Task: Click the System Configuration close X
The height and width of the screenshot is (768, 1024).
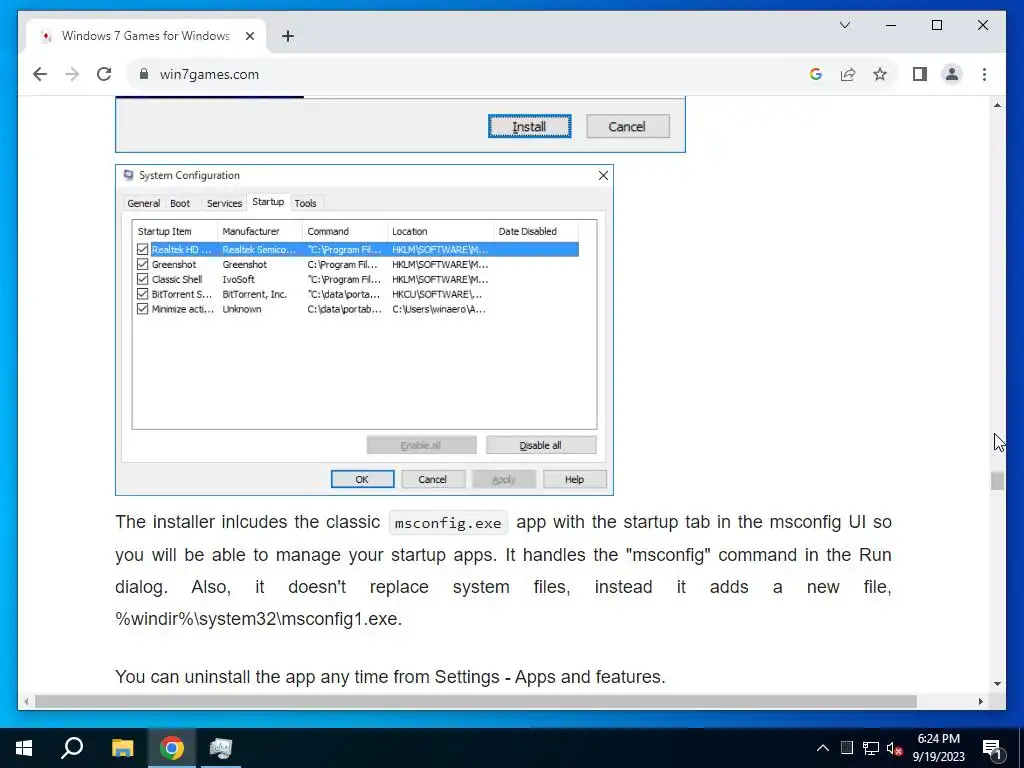Action: pyautogui.click(x=603, y=176)
